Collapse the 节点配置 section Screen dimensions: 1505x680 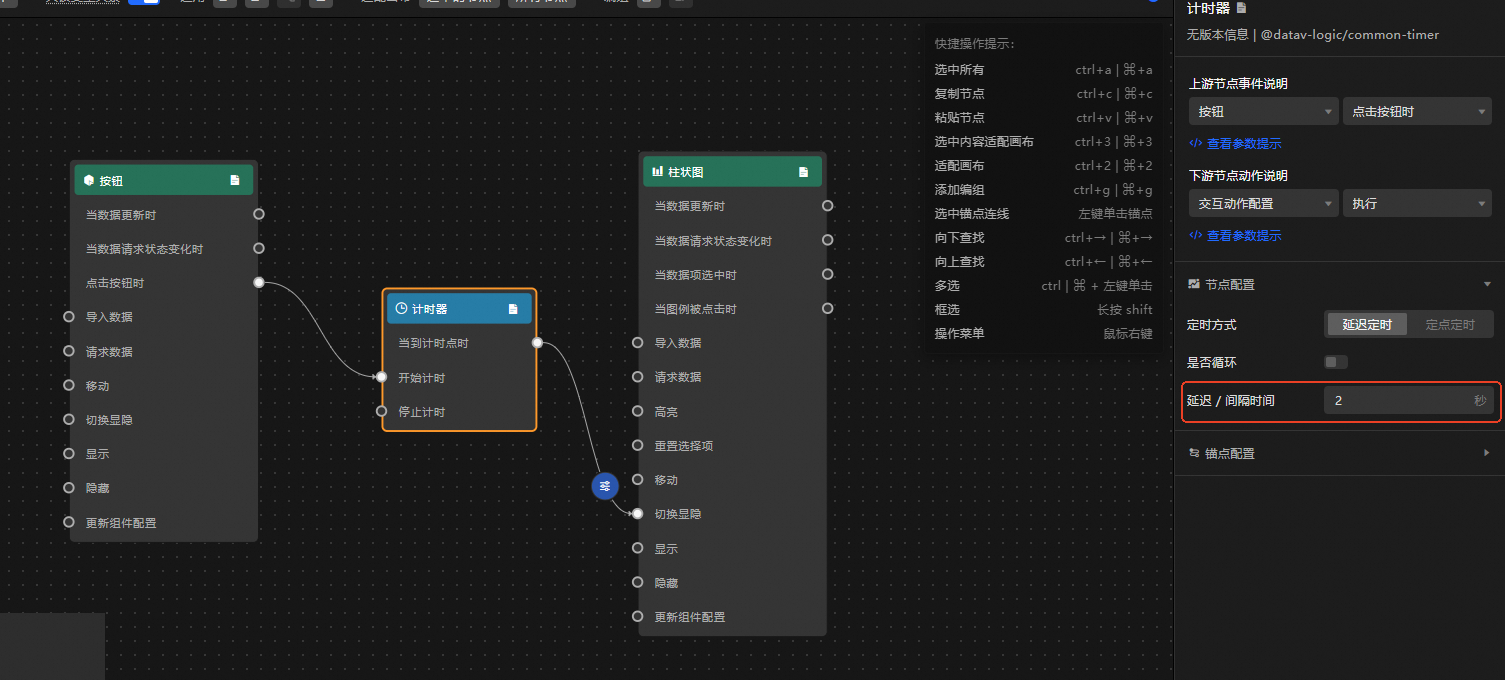pyautogui.click(x=1488, y=285)
